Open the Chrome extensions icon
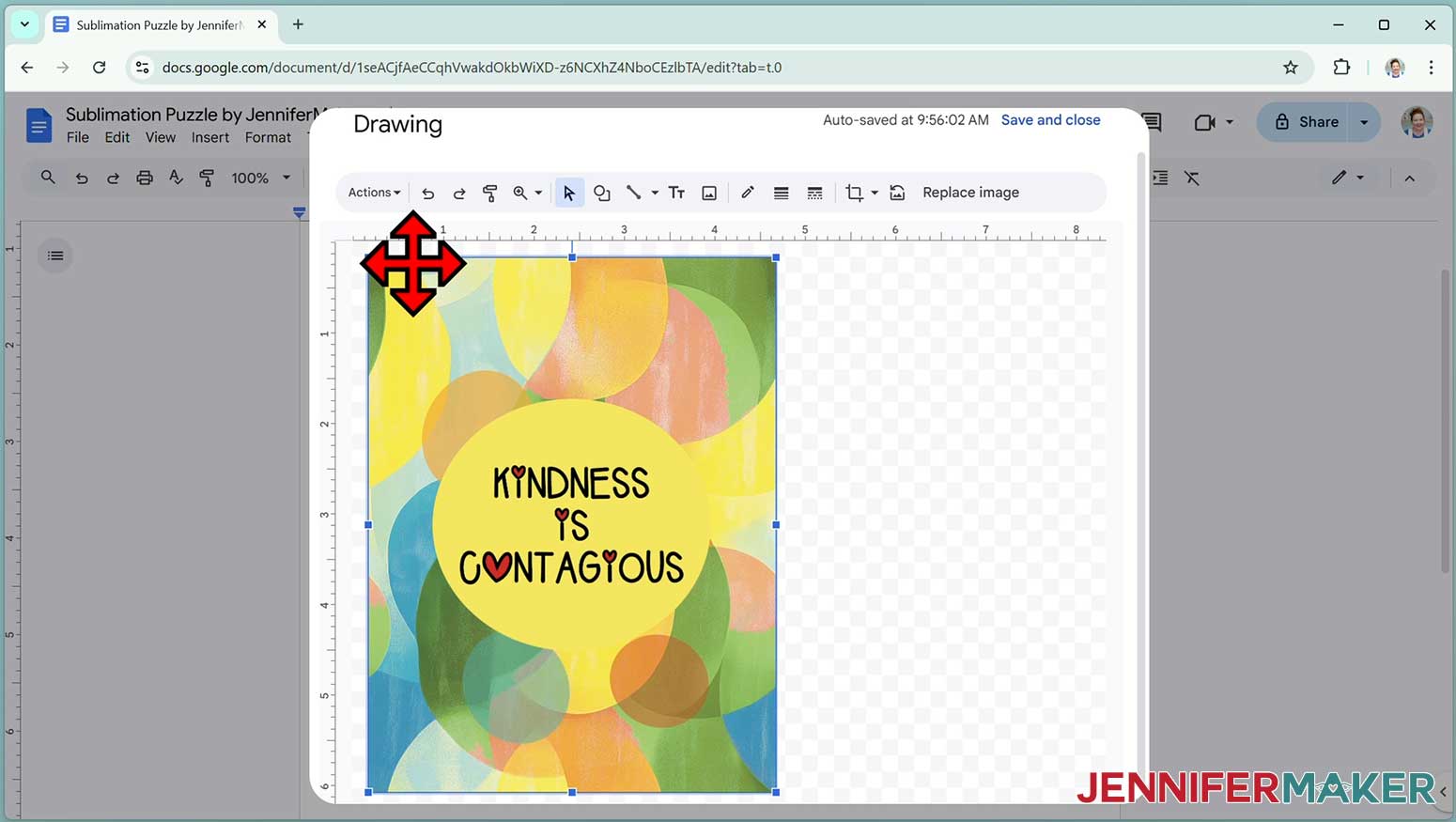The height and width of the screenshot is (822, 1456). 1341,68
